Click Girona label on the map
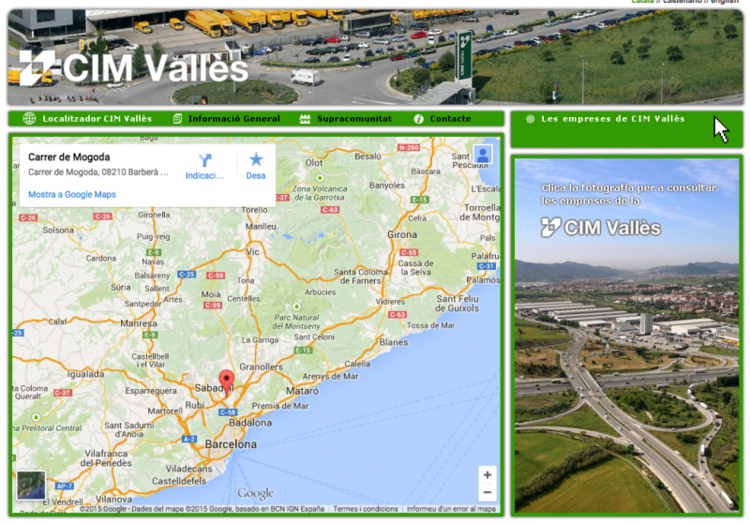The width and height of the screenshot is (750, 523). tap(402, 234)
